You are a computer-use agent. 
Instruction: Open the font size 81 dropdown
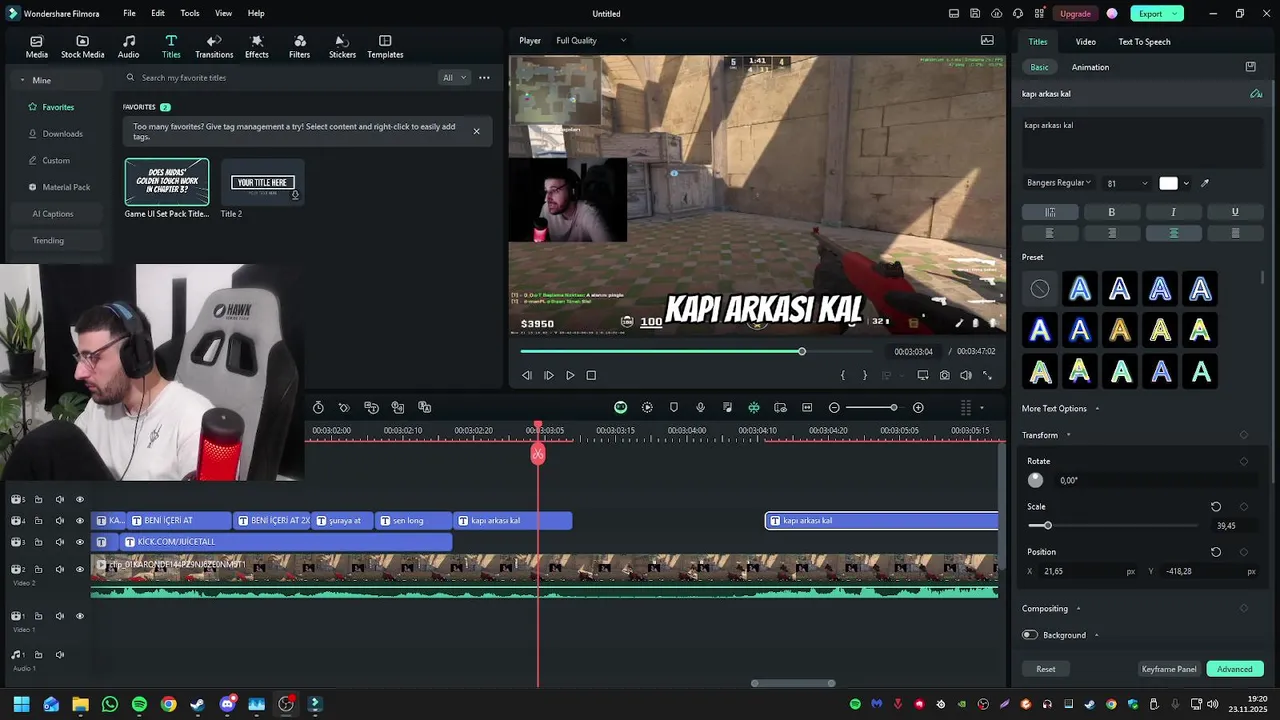[1127, 183]
